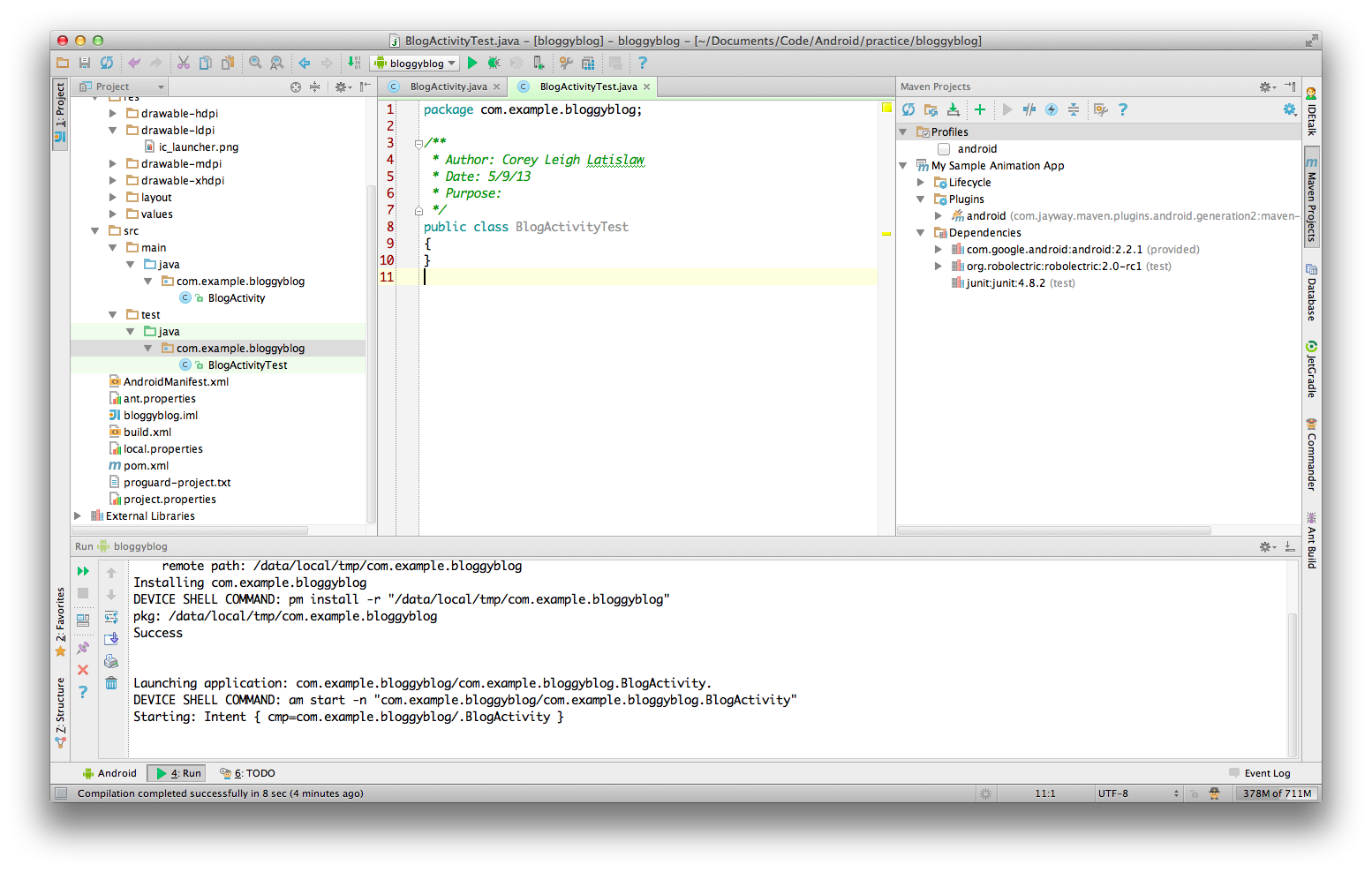Rerun bloggyblog in Run panel
Image resolution: width=1372 pixels, height=872 pixels.
[83, 571]
